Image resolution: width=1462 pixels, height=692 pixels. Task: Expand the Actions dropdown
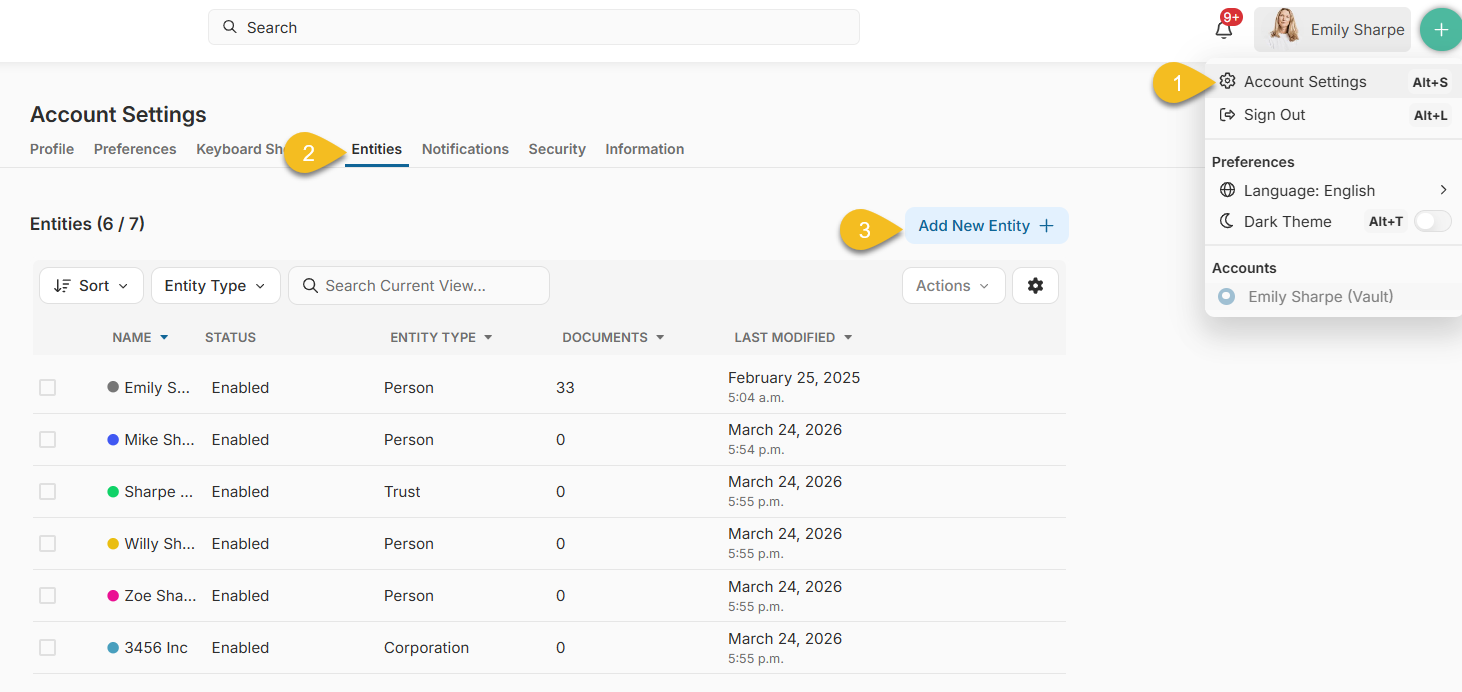[952, 285]
